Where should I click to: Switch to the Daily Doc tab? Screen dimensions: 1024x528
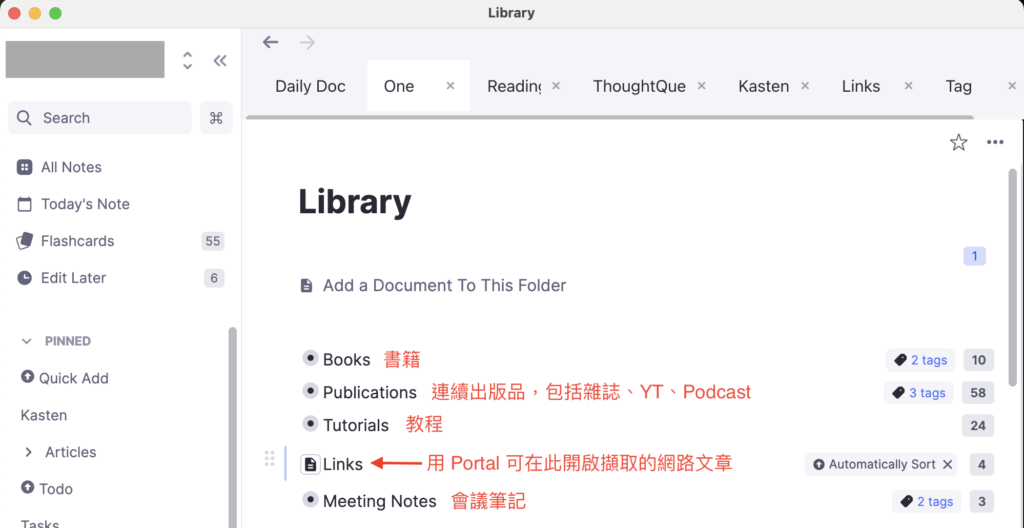pos(310,86)
